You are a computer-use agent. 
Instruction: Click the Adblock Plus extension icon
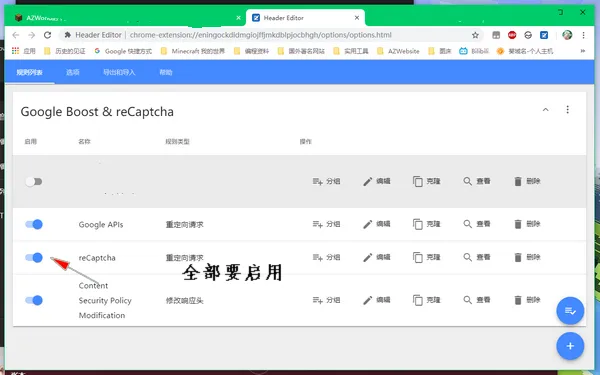click(x=512, y=35)
